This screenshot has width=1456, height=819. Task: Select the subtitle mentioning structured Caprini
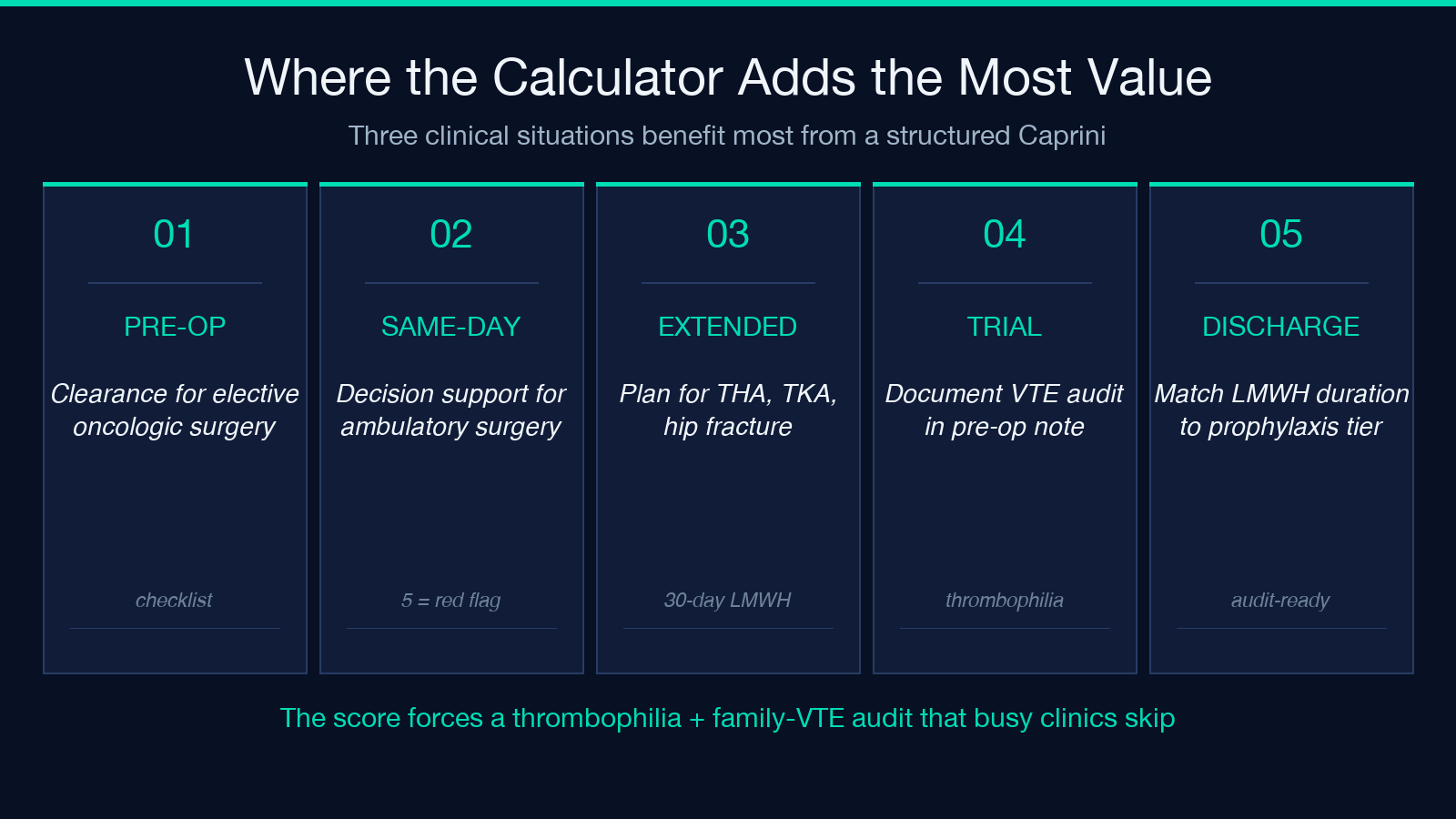pos(727,136)
